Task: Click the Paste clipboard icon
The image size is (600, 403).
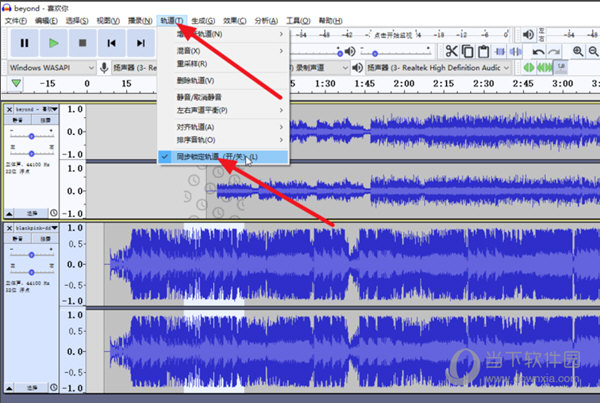Action: pos(483,51)
